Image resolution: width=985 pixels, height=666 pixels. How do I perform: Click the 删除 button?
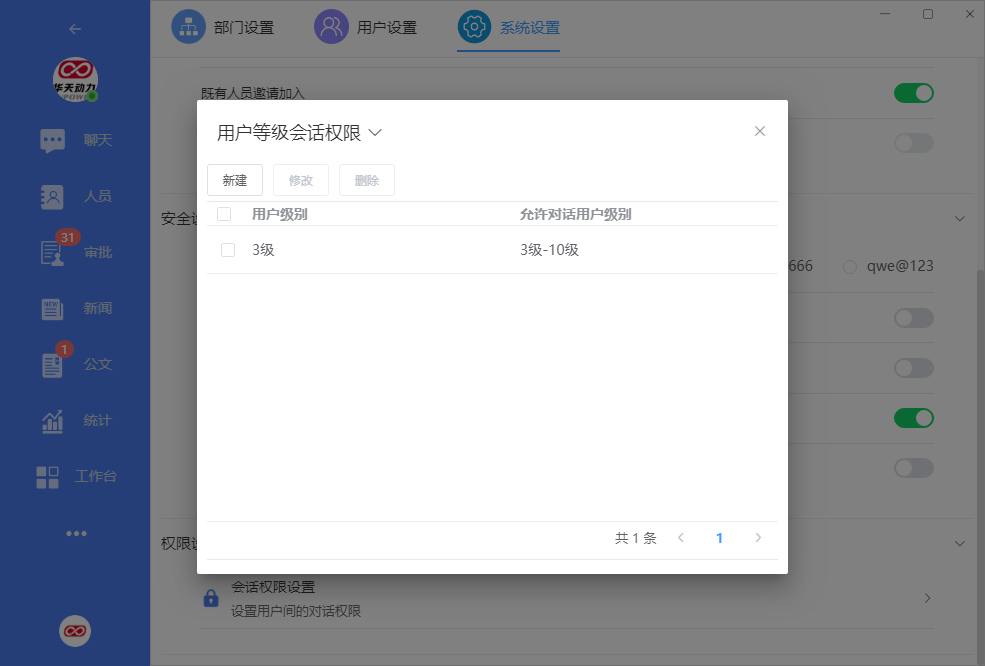tap(366, 180)
